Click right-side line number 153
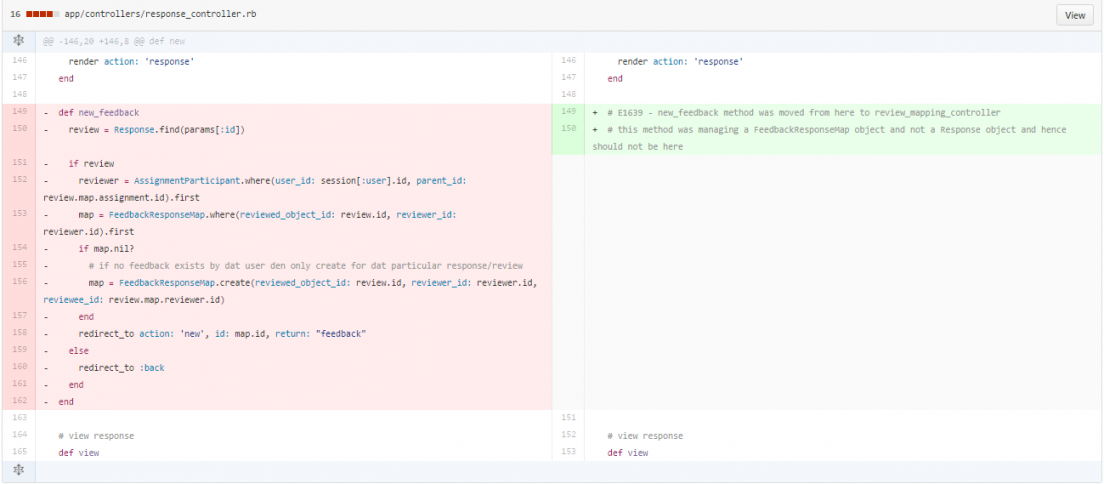Image resolution: width=1104 pixels, height=484 pixels. [569, 452]
